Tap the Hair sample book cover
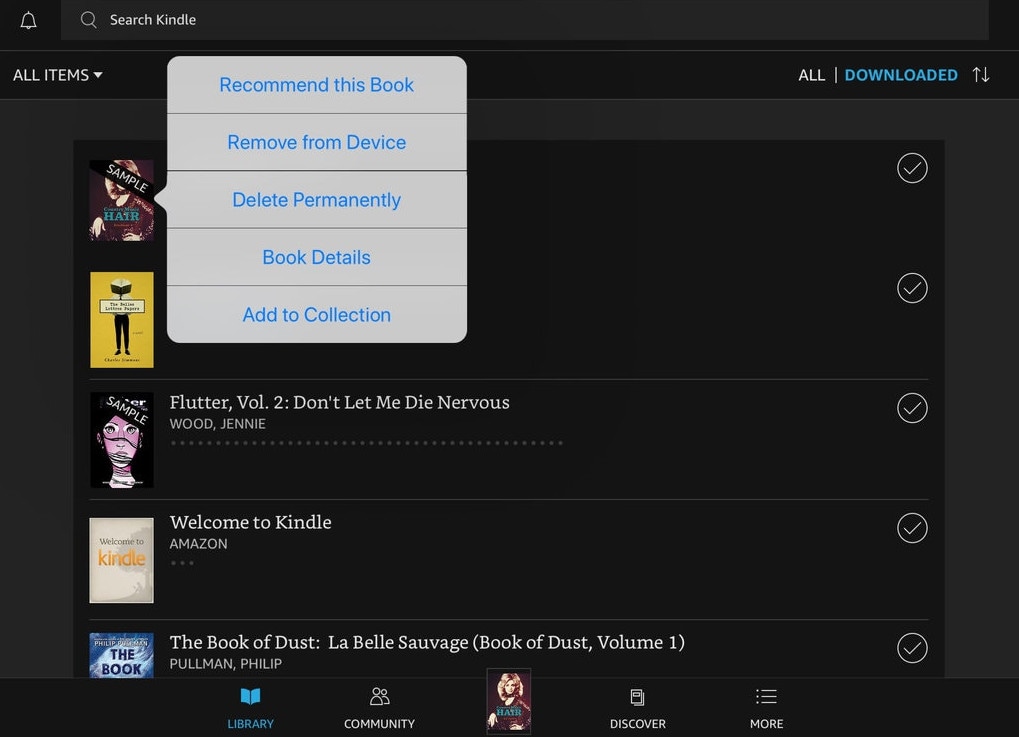This screenshot has width=1019, height=737. pos(122,200)
